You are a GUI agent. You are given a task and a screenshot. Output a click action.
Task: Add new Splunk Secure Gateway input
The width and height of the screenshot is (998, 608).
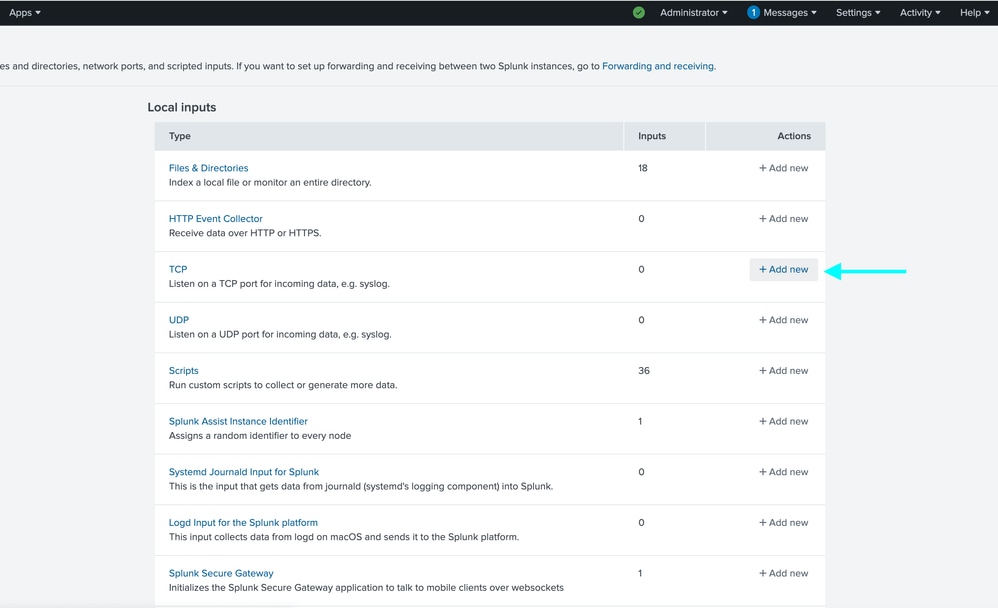tap(784, 573)
